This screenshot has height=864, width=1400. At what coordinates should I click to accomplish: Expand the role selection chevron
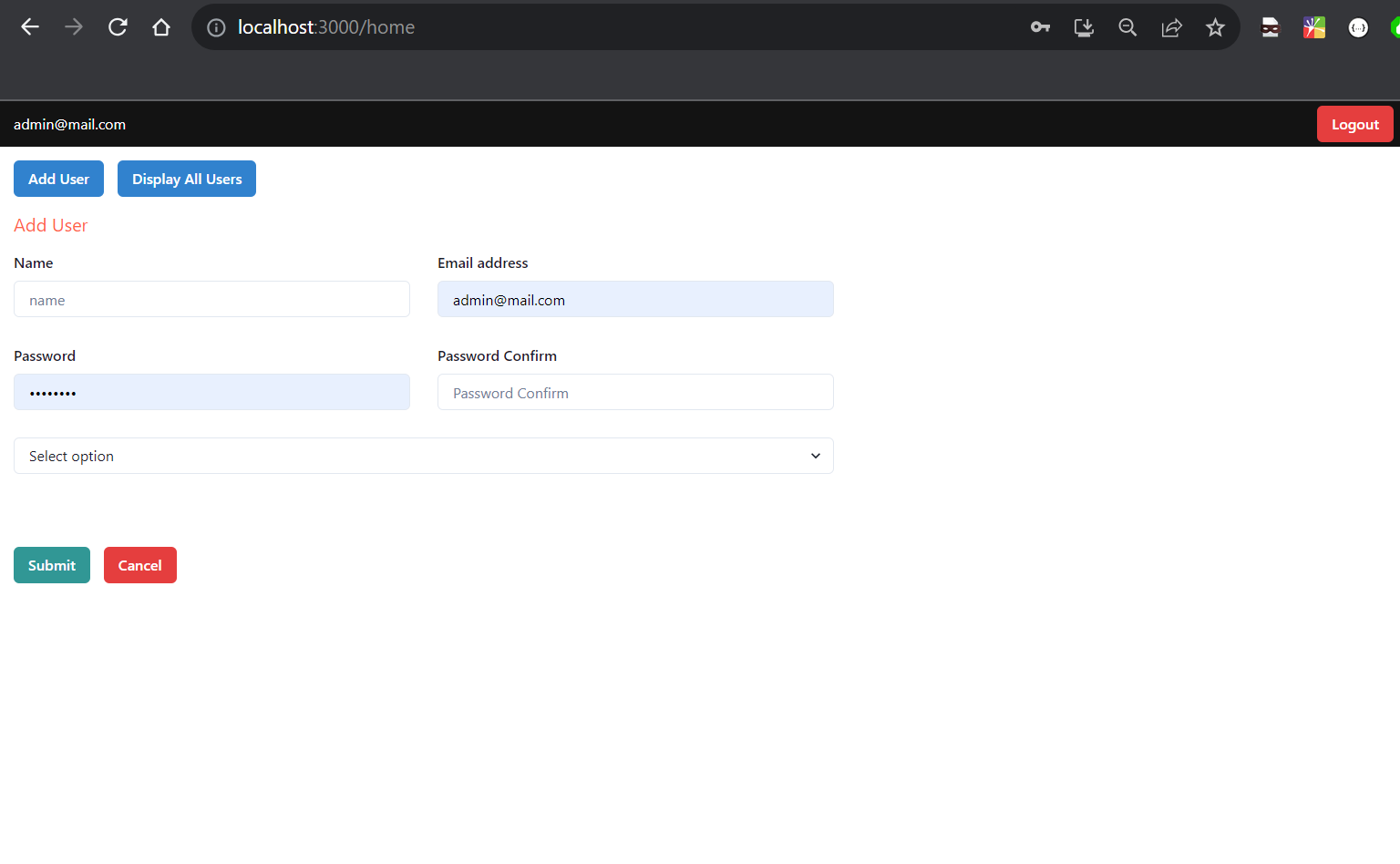pos(815,456)
